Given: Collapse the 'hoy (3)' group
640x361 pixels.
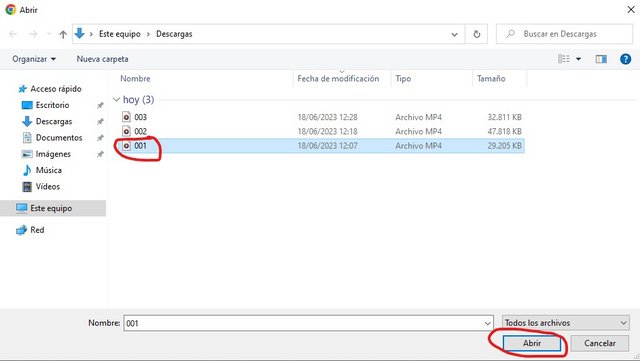Looking at the screenshot, I should 116,99.
